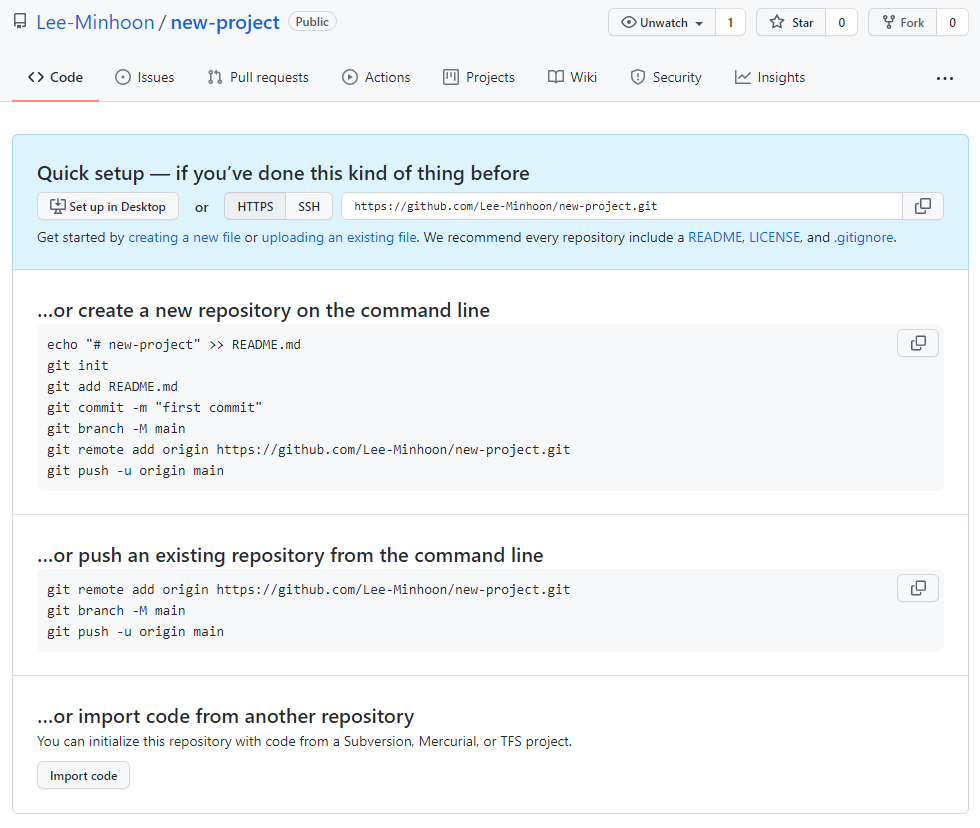Click the Star button
980x828 pixels.
click(x=791, y=22)
